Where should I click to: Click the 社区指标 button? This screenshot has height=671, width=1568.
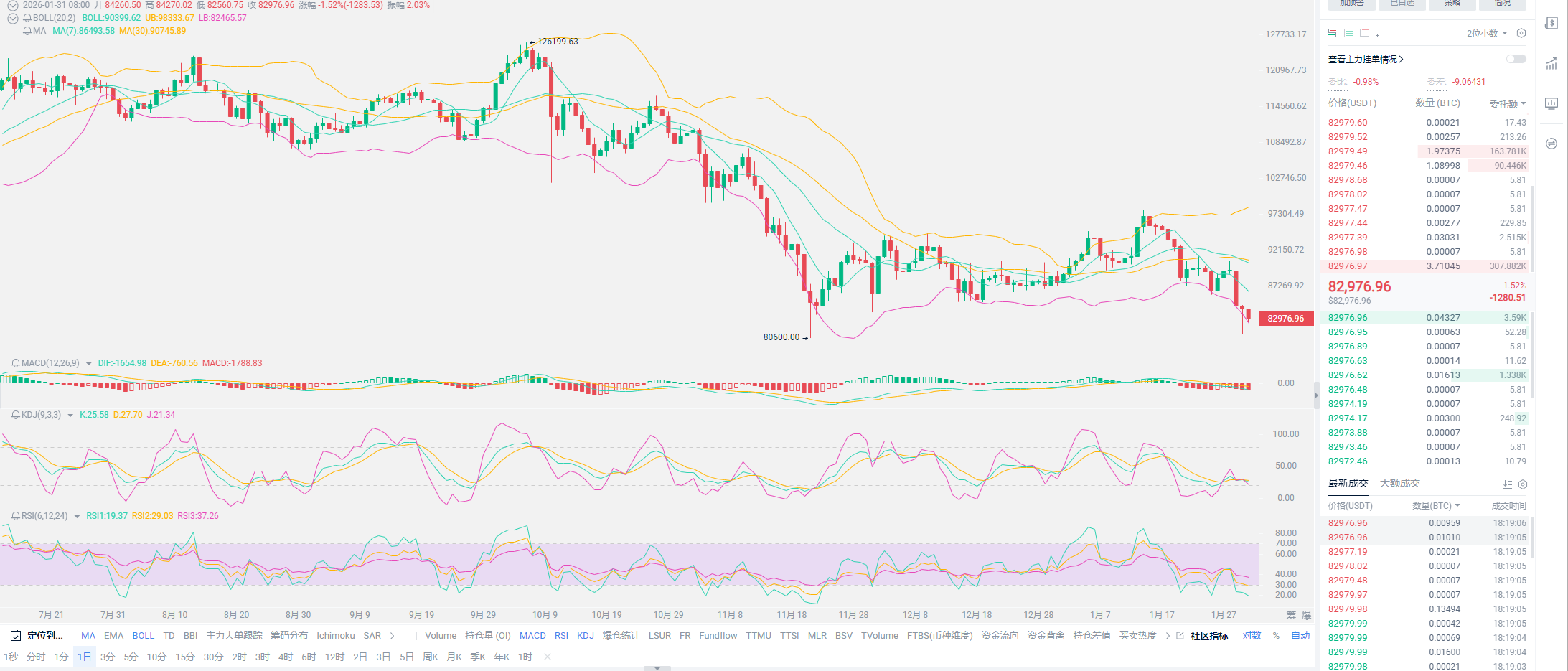tap(1209, 636)
